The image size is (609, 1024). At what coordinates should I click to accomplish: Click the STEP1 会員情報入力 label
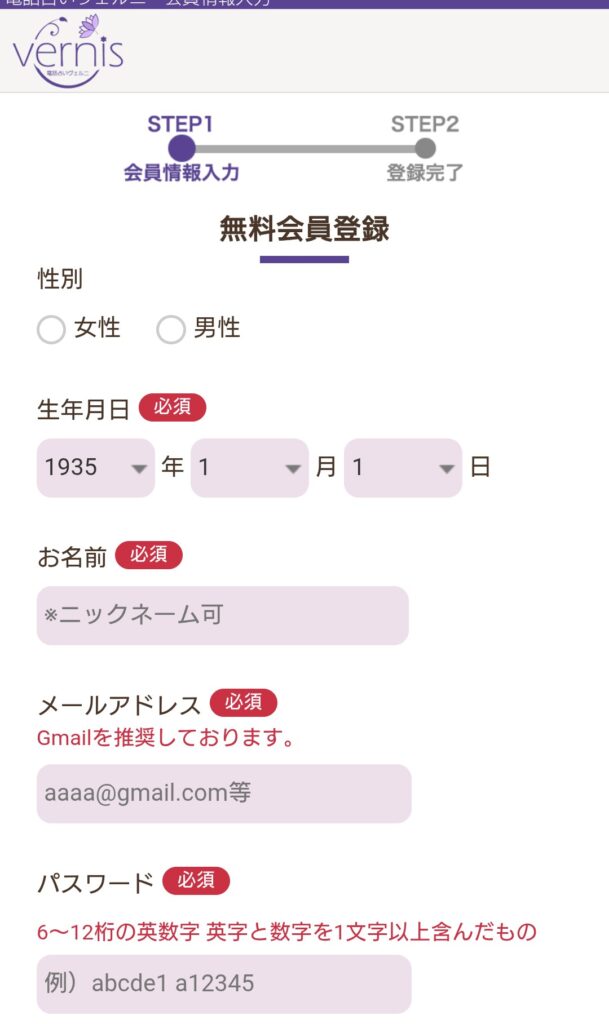[181, 173]
